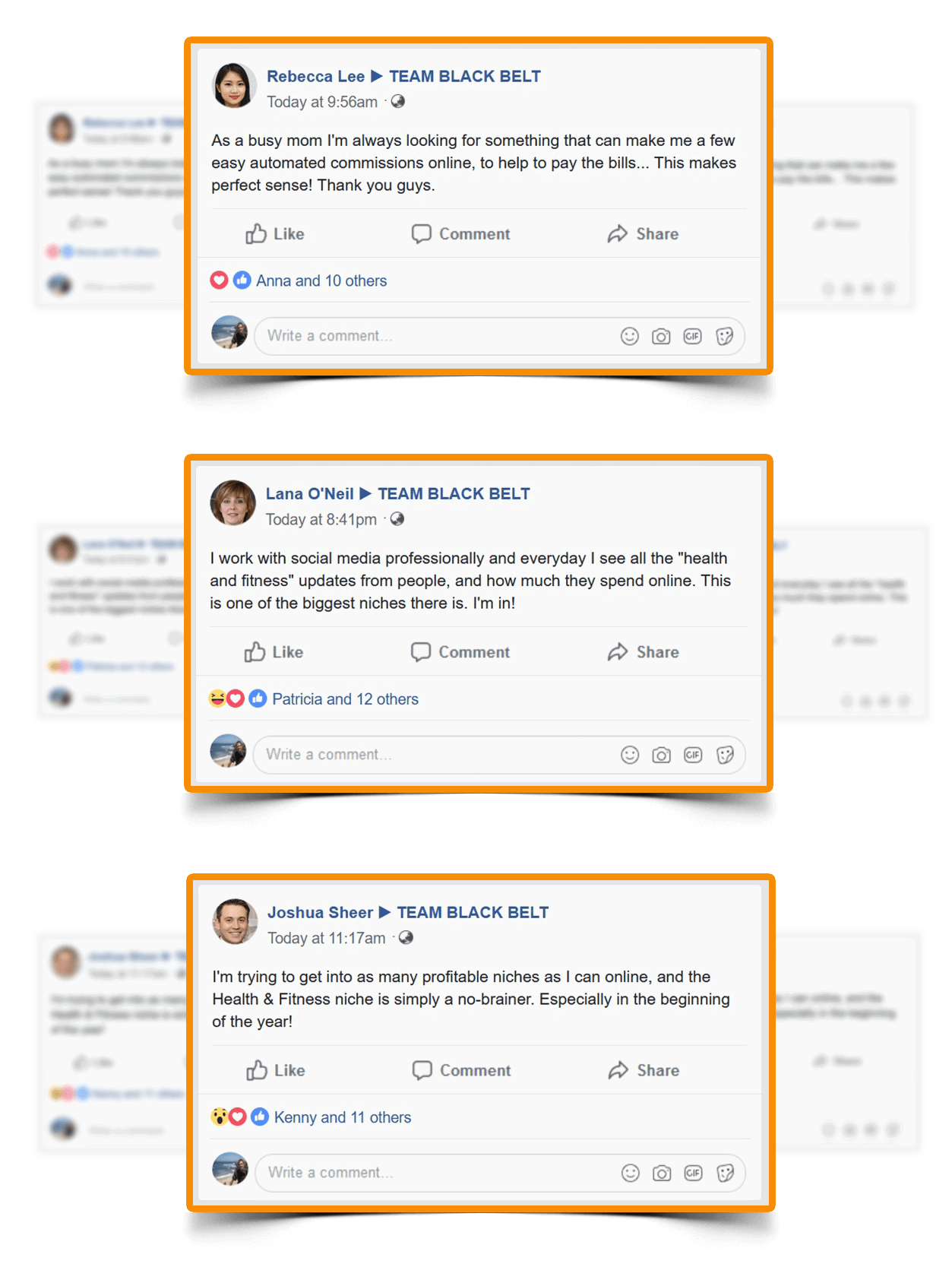Image resolution: width=952 pixels, height=1264 pixels.
Task: Open Rebecca Lee's profile name link
Action: [315, 76]
